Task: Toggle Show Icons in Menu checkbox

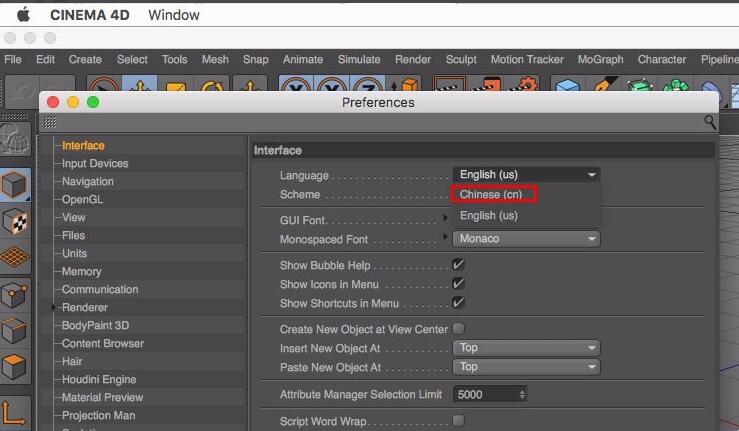Action: (458, 283)
